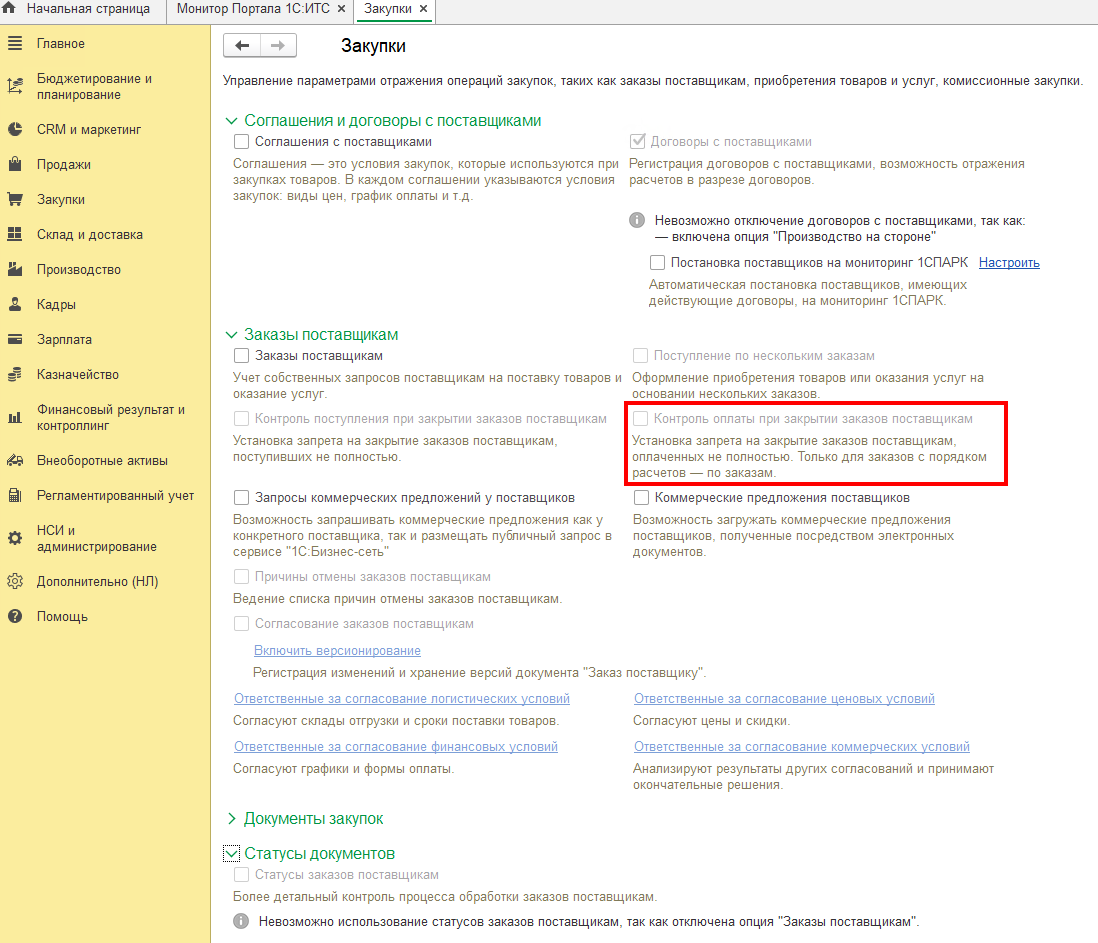Click the Помощь question mark icon
The image size is (1098, 943).
tap(15, 617)
